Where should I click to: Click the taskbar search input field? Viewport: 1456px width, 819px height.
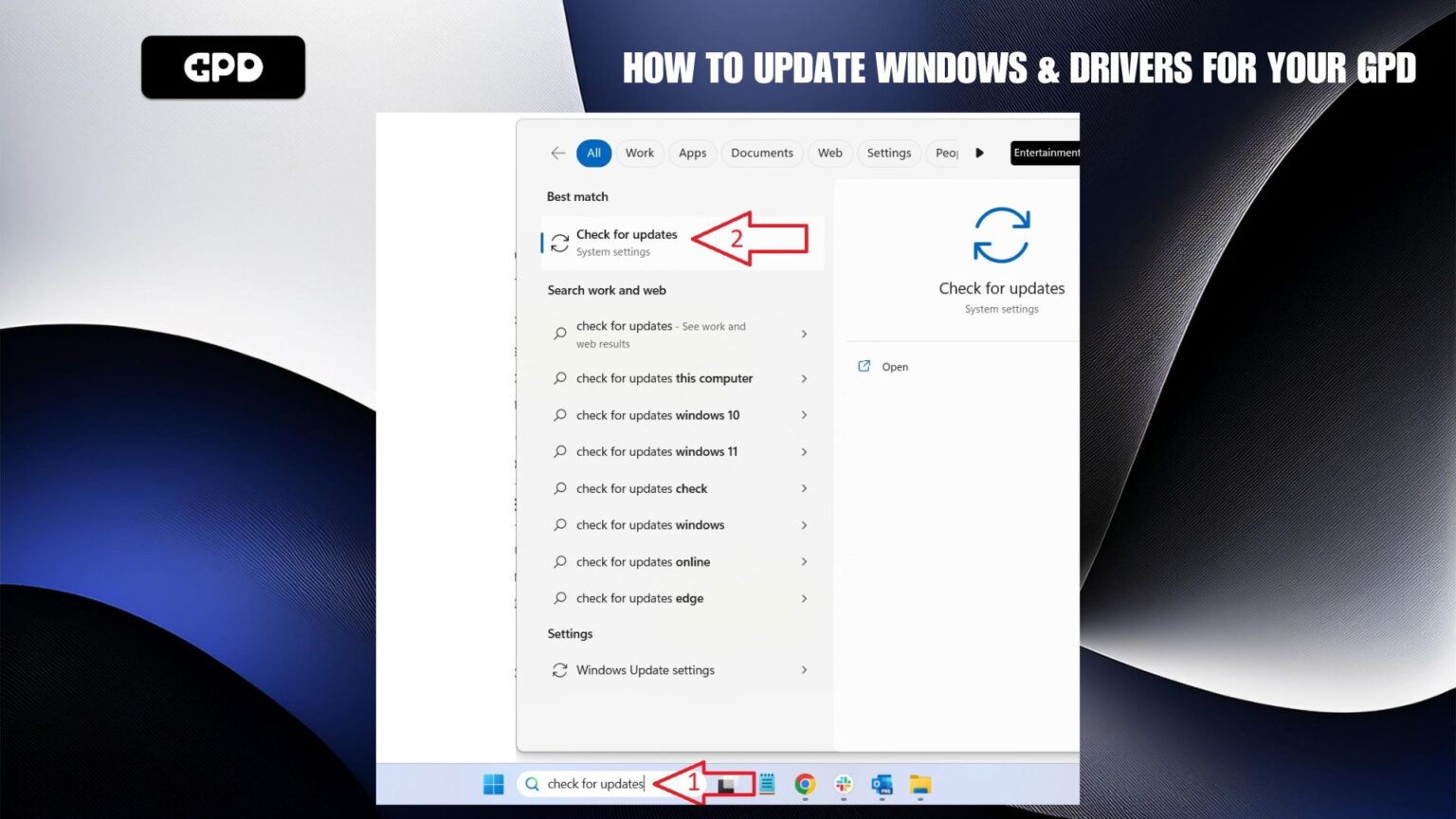click(592, 784)
